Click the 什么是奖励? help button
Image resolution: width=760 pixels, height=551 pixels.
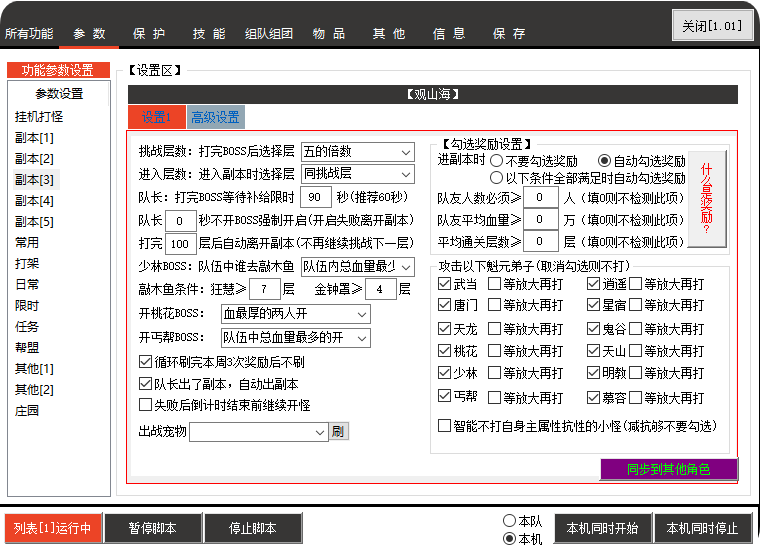coord(707,199)
